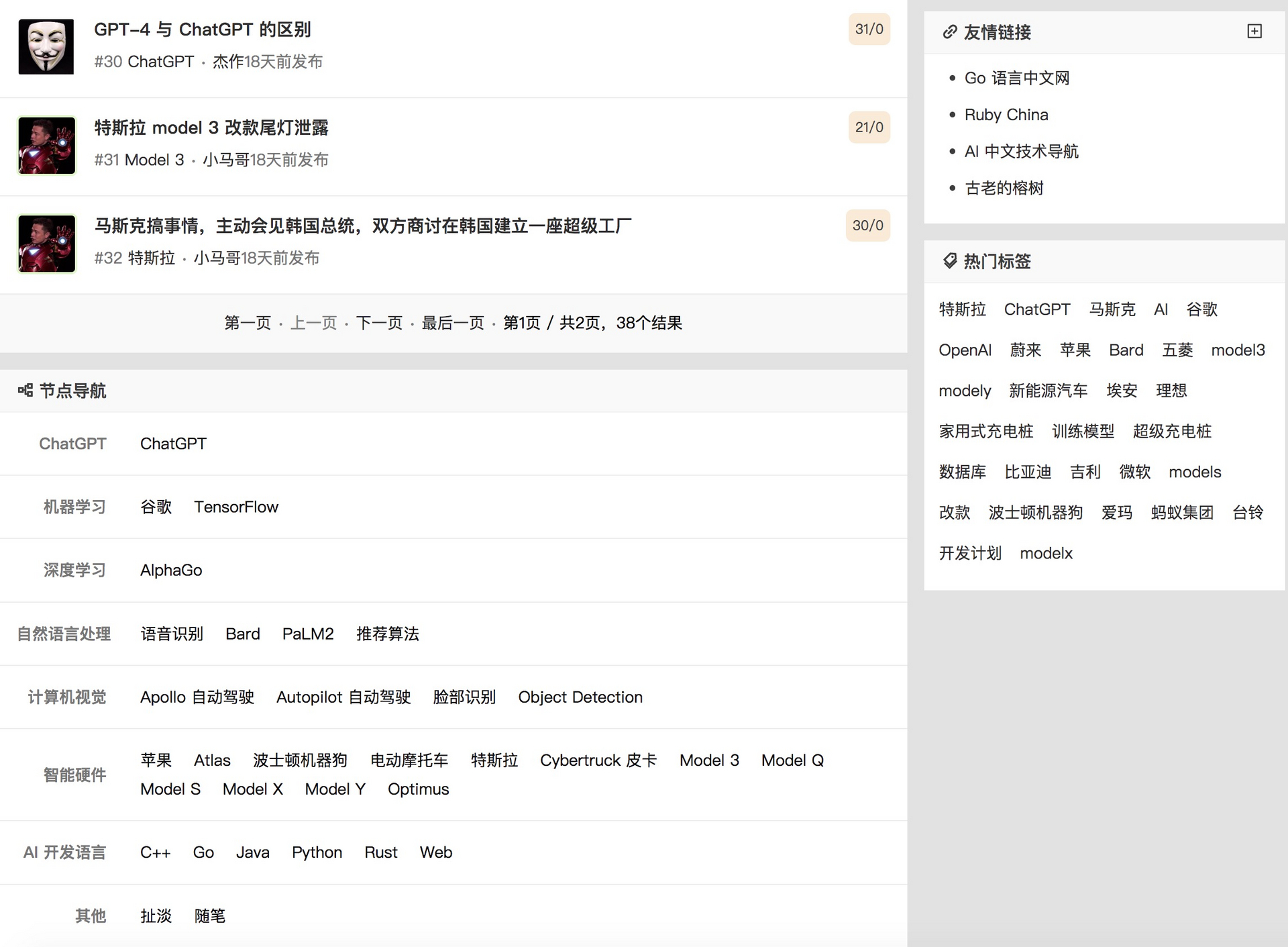Image resolution: width=1288 pixels, height=947 pixels.
Task: Open 脸部识别 node
Action: coord(464,697)
